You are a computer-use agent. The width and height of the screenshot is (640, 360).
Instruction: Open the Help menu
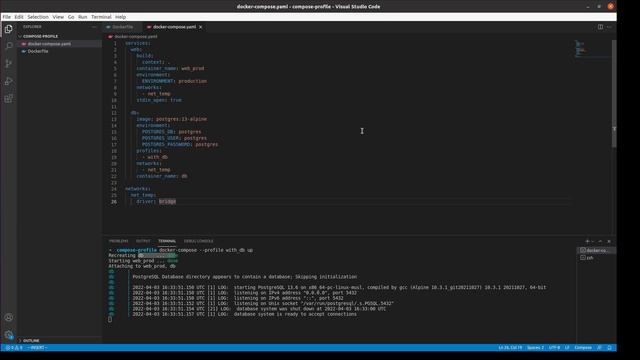(120, 17)
